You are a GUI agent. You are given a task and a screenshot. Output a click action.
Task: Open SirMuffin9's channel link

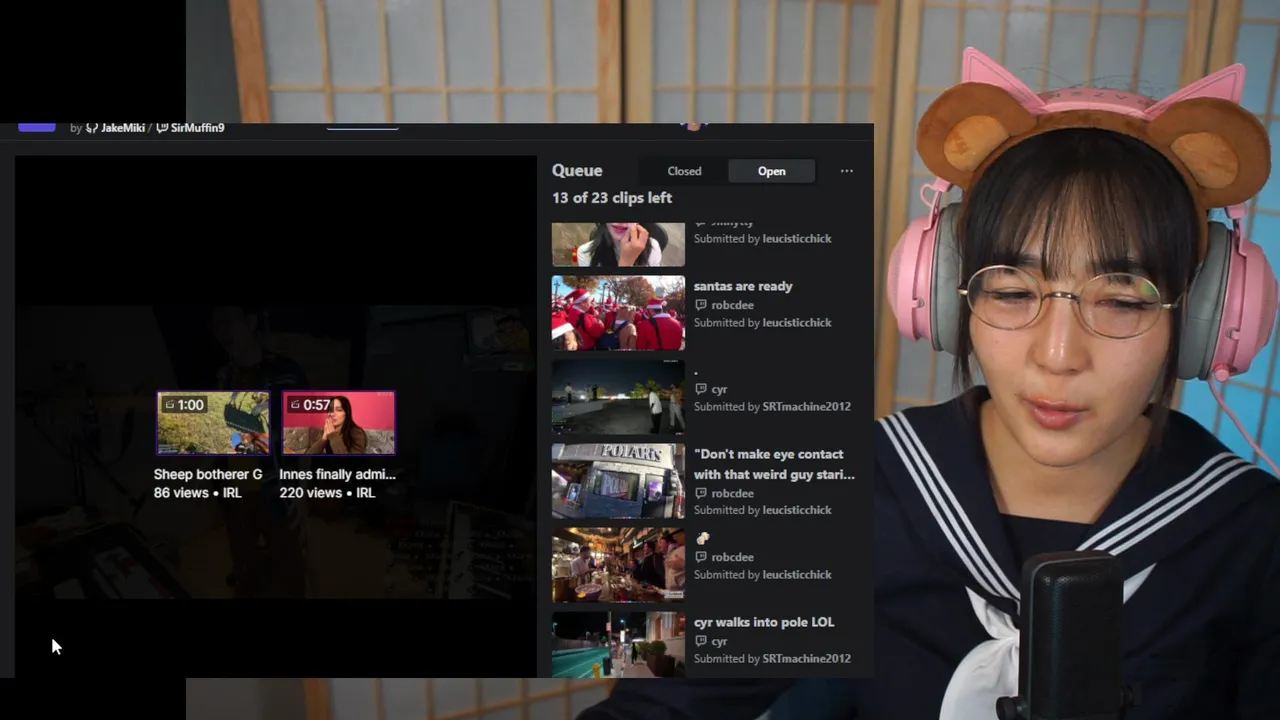(197, 128)
